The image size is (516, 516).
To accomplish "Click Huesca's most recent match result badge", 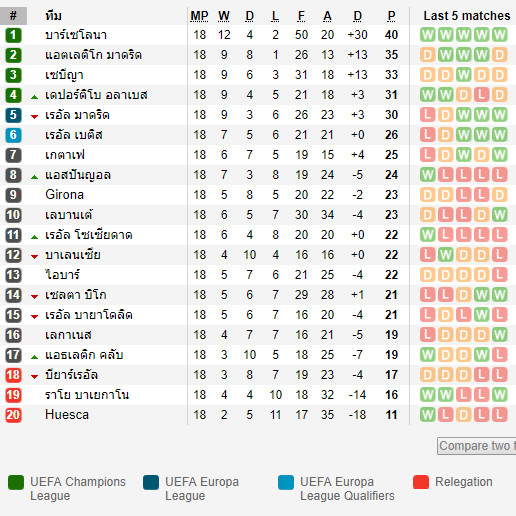I will coord(500,415).
